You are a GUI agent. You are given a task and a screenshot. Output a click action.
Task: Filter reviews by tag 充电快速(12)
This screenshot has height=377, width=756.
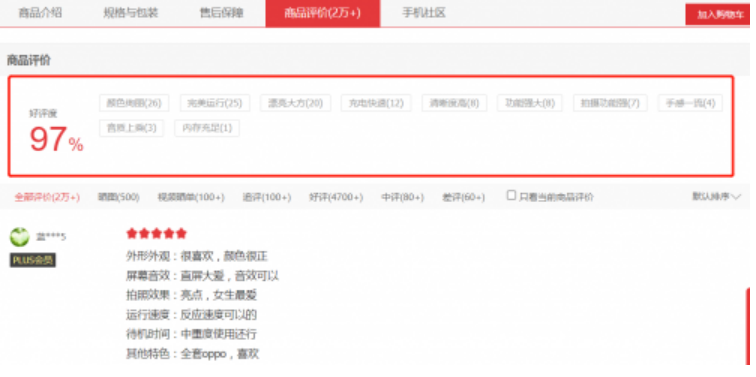[376, 103]
